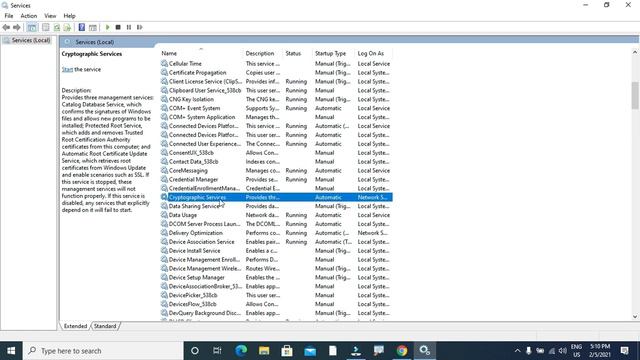Click the taskbar search box
The image size is (640, 360).
click(103, 351)
